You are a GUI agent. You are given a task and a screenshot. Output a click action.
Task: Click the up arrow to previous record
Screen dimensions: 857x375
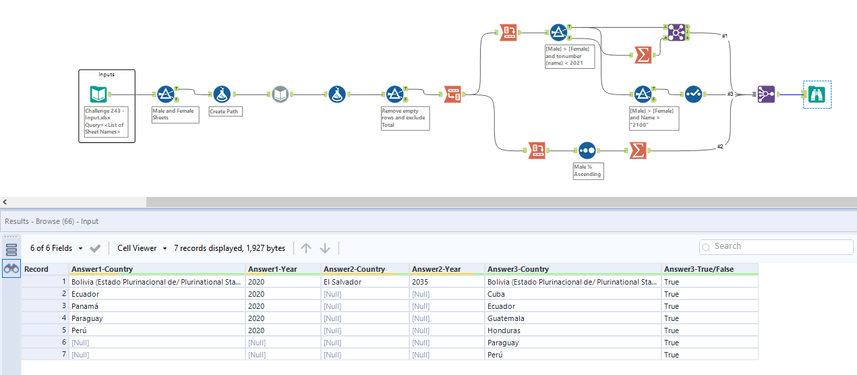pos(306,248)
